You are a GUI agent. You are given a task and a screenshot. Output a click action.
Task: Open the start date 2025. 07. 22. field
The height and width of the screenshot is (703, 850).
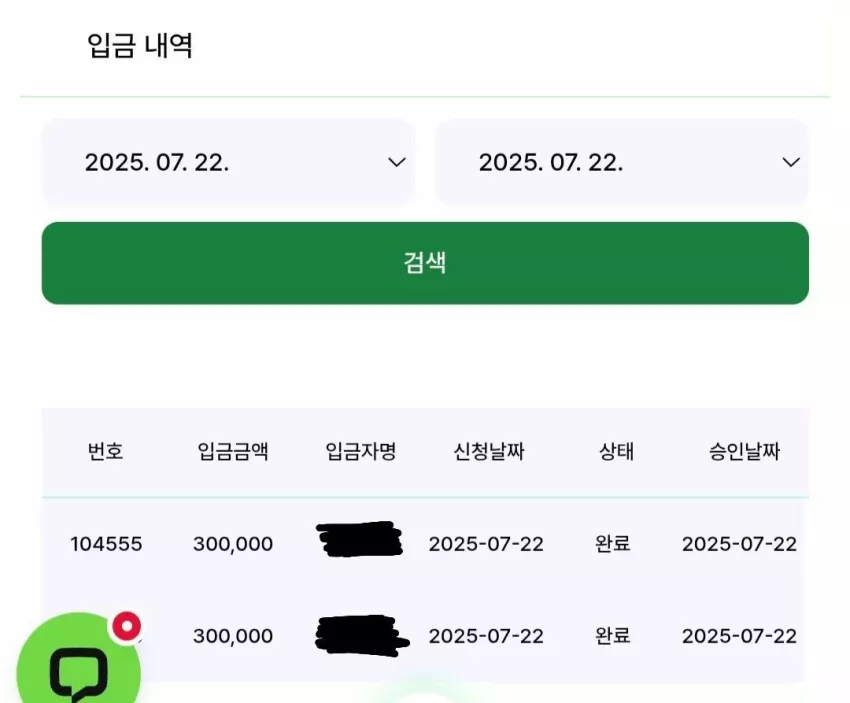228,162
